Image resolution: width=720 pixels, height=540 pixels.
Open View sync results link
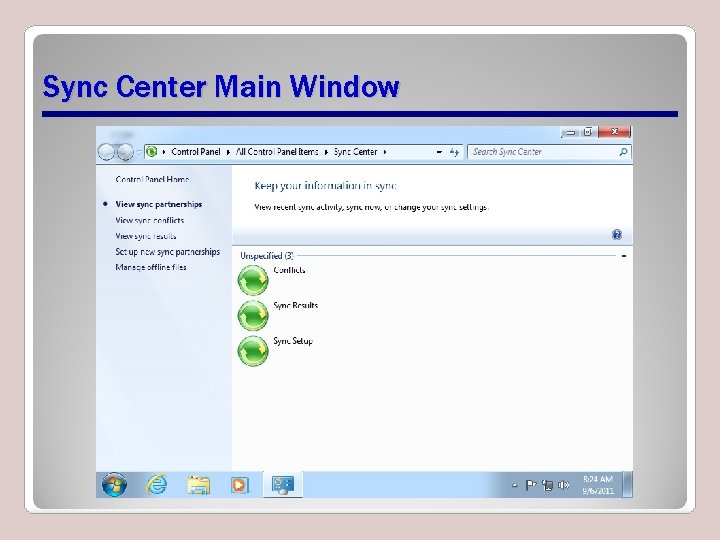click(x=146, y=236)
